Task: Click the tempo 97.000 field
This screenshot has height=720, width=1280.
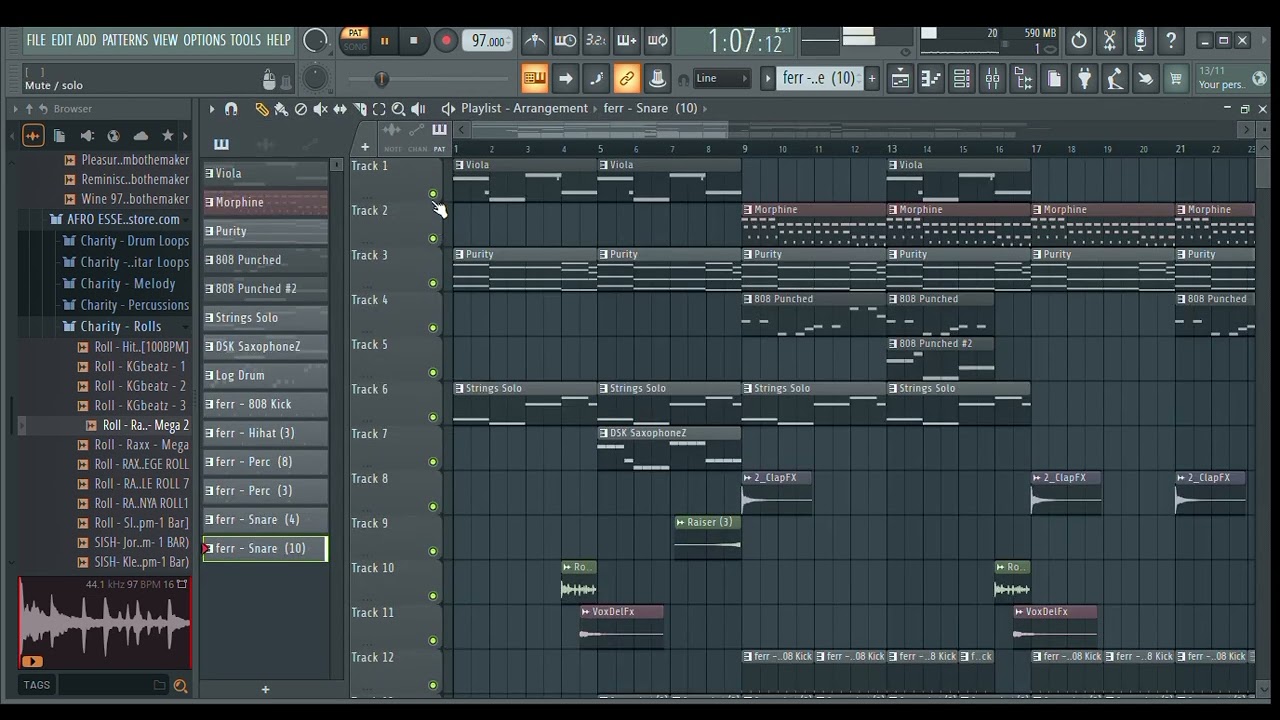Action: (488, 41)
